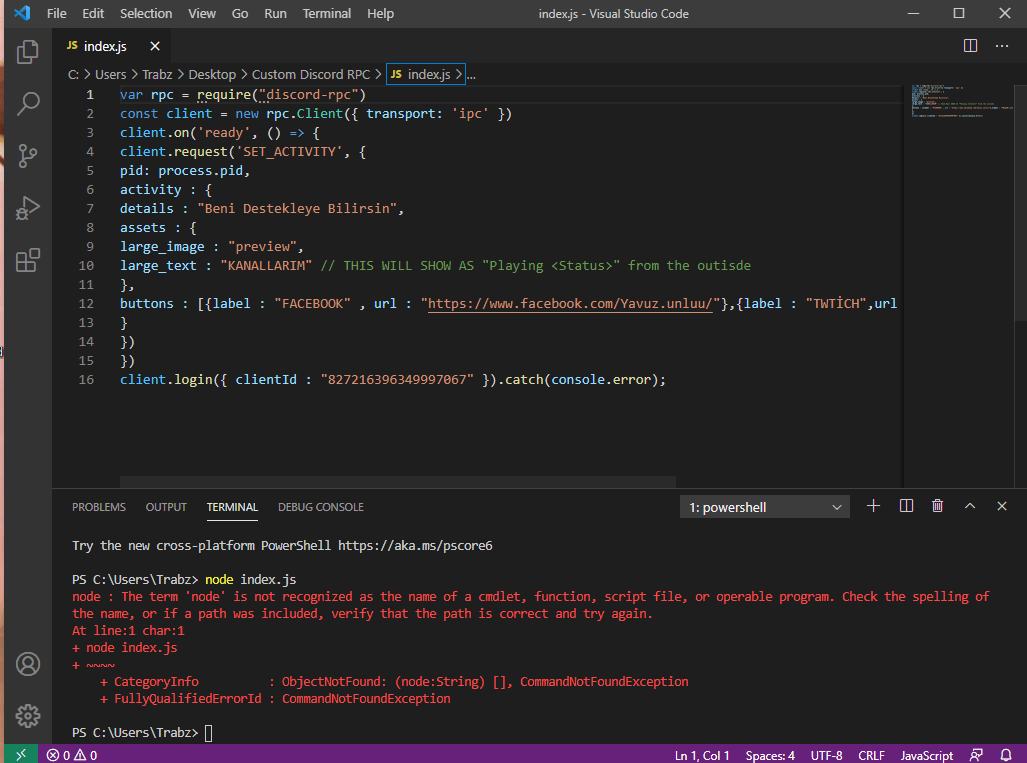Click the clientId string "827216396349997067"

click(x=397, y=379)
